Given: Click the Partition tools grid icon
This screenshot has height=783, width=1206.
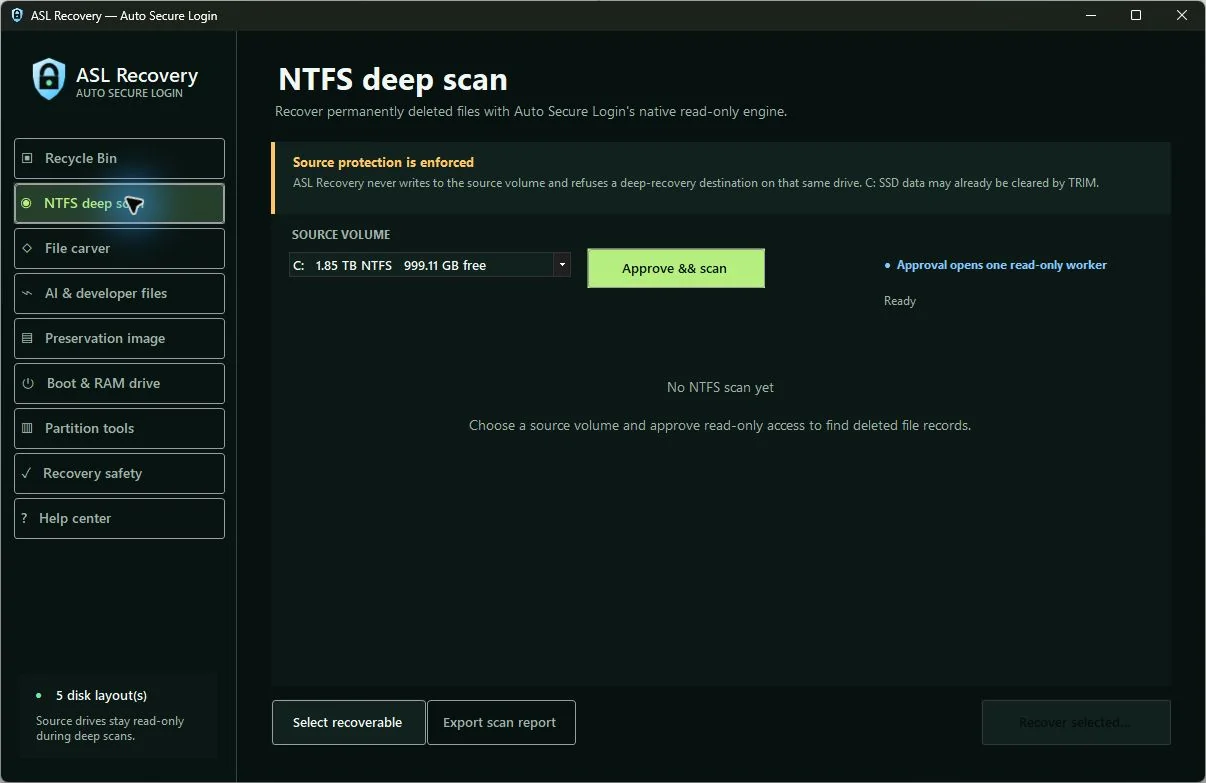Looking at the screenshot, I should click(x=26, y=428).
